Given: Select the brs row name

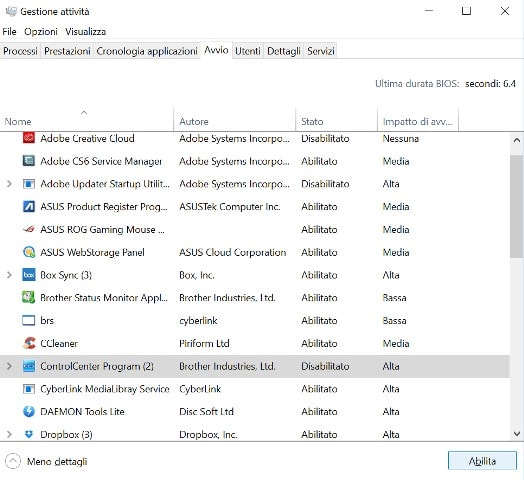Looking at the screenshot, I should (x=47, y=321).
